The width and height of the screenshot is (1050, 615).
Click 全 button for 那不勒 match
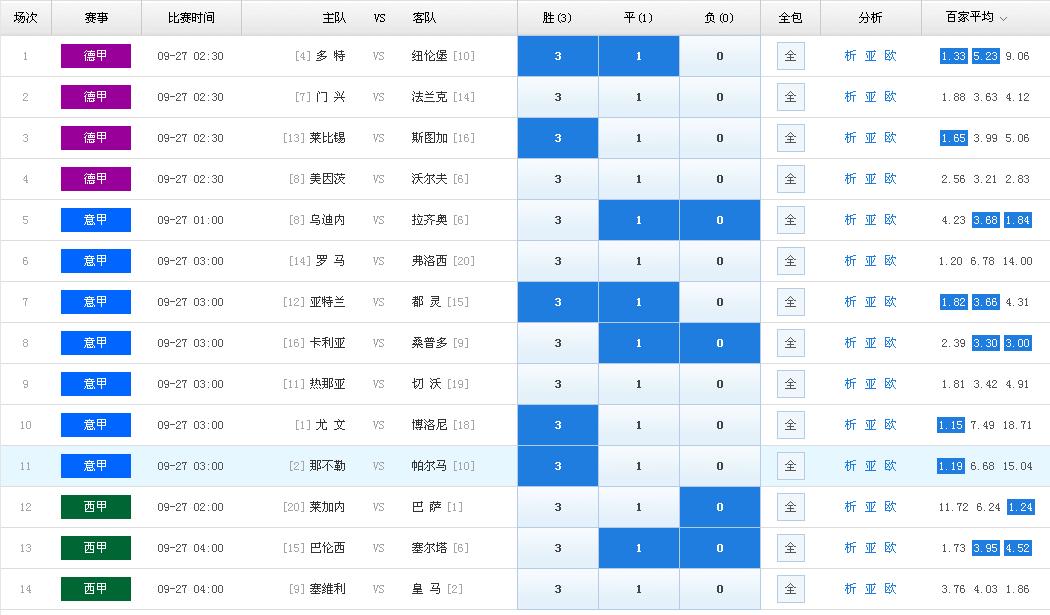pos(790,466)
